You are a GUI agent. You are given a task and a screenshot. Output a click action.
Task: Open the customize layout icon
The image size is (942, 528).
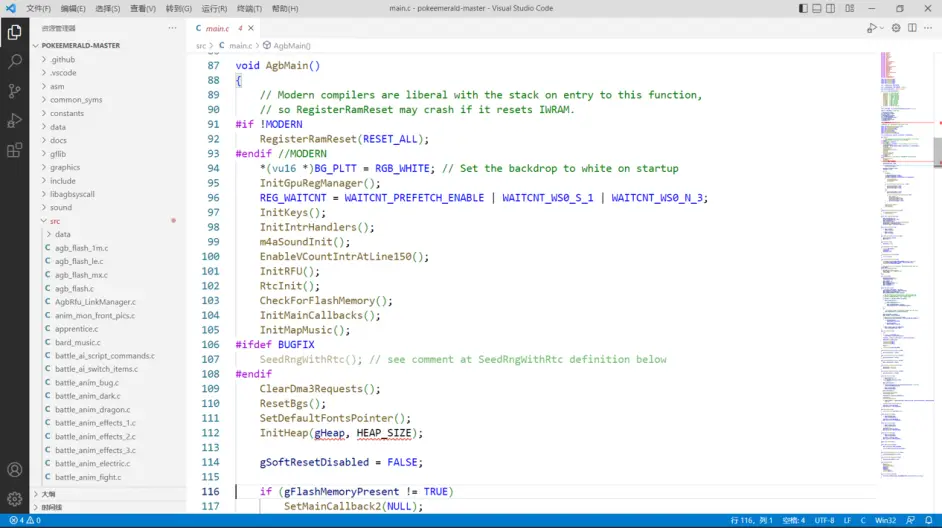[x=849, y=8]
